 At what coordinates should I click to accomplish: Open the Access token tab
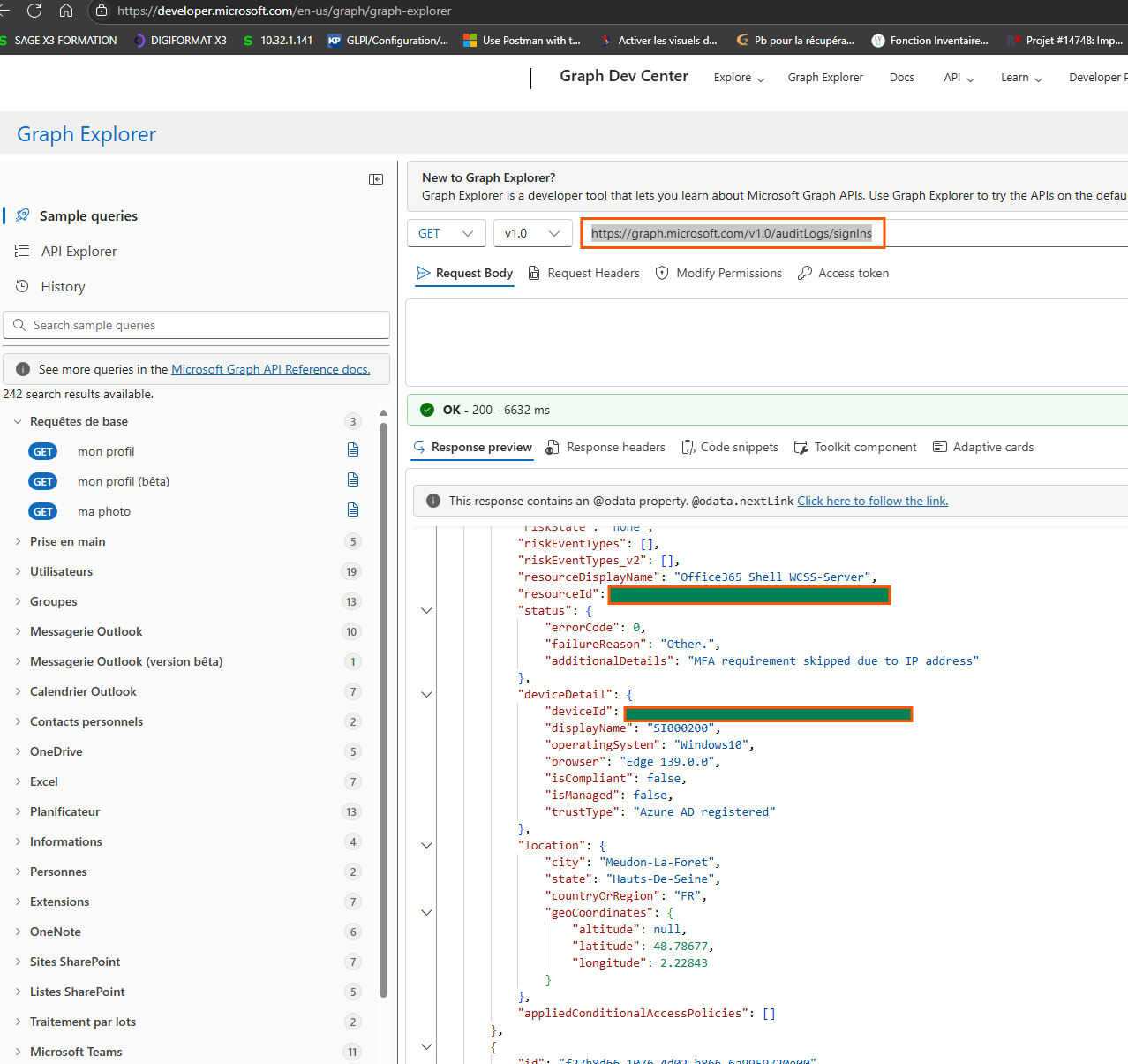843,274
